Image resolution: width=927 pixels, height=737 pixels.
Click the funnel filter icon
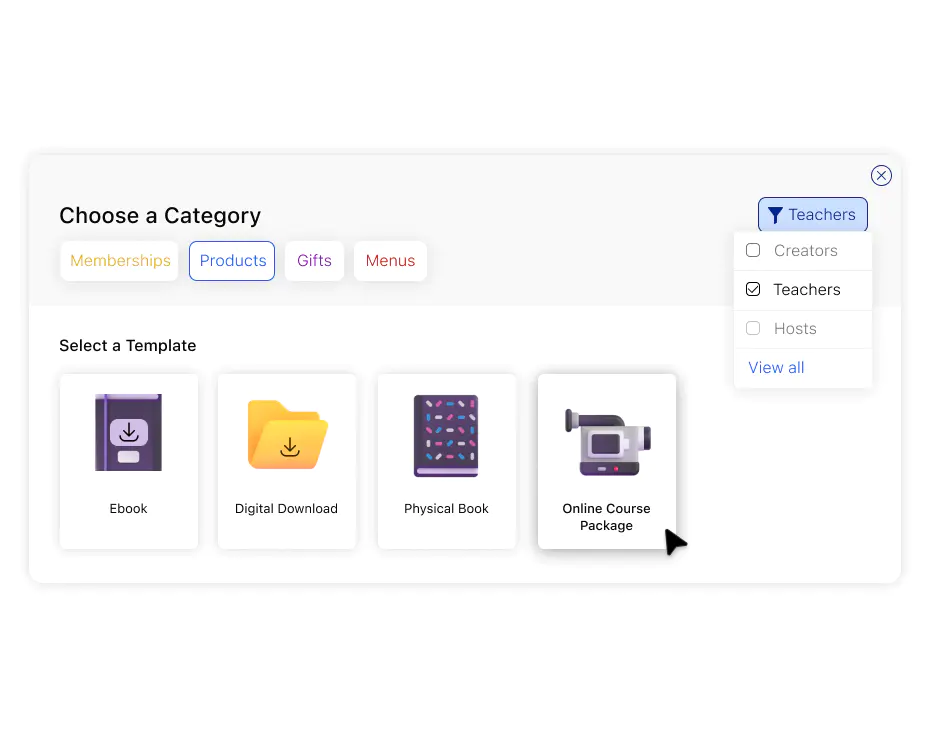pos(775,215)
